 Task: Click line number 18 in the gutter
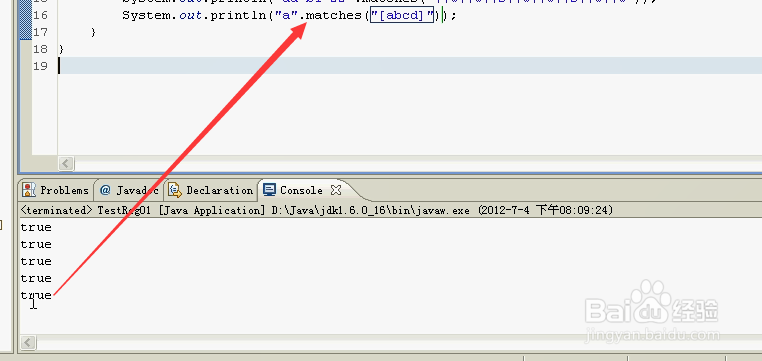(40, 49)
